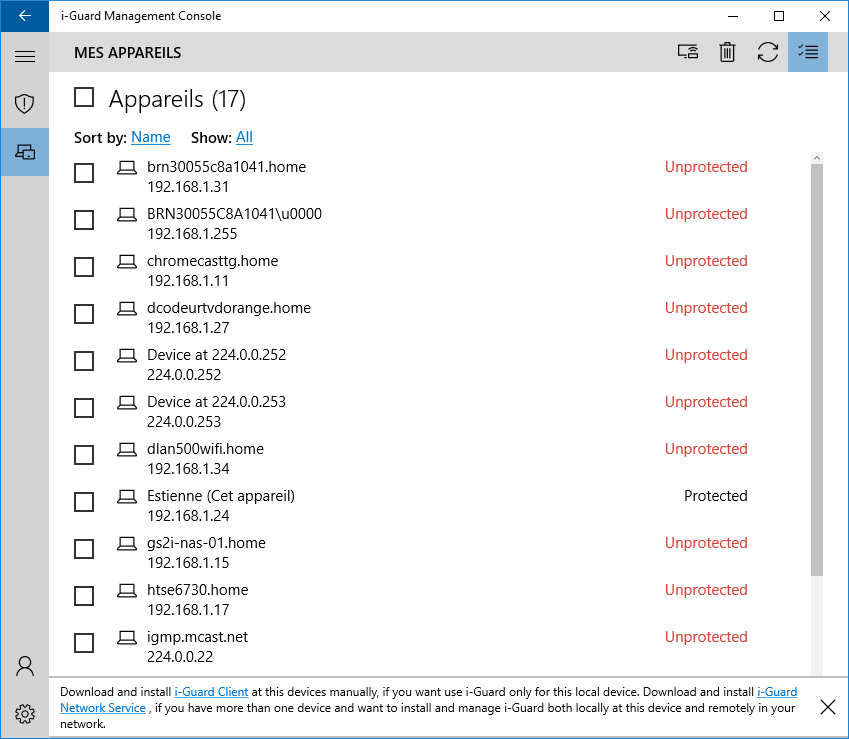The image size is (849, 739).
Task: Open the Show All filter dropdown
Action: (x=244, y=137)
